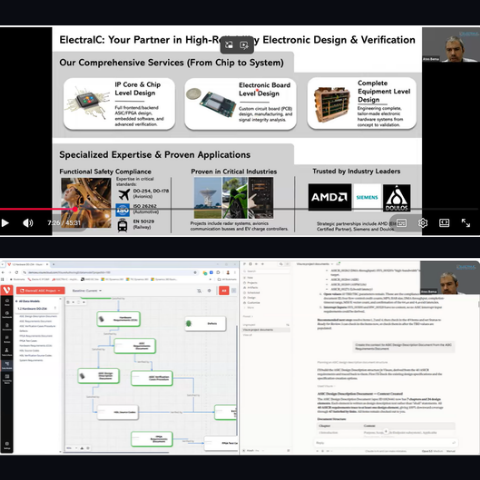The image size is (480, 480).
Task: Play the paused video
Action: 5,223
